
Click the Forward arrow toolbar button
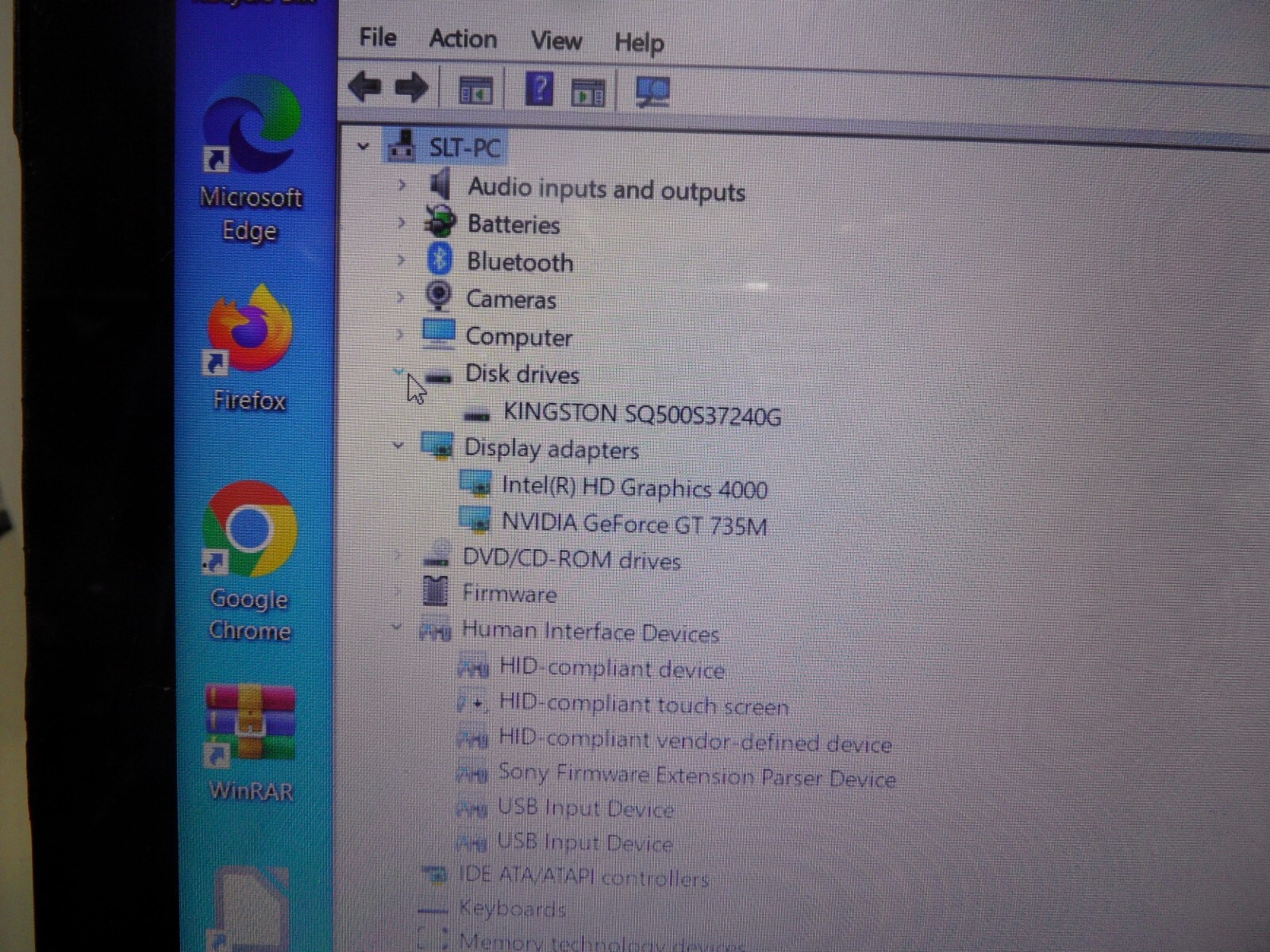point(411,87)
